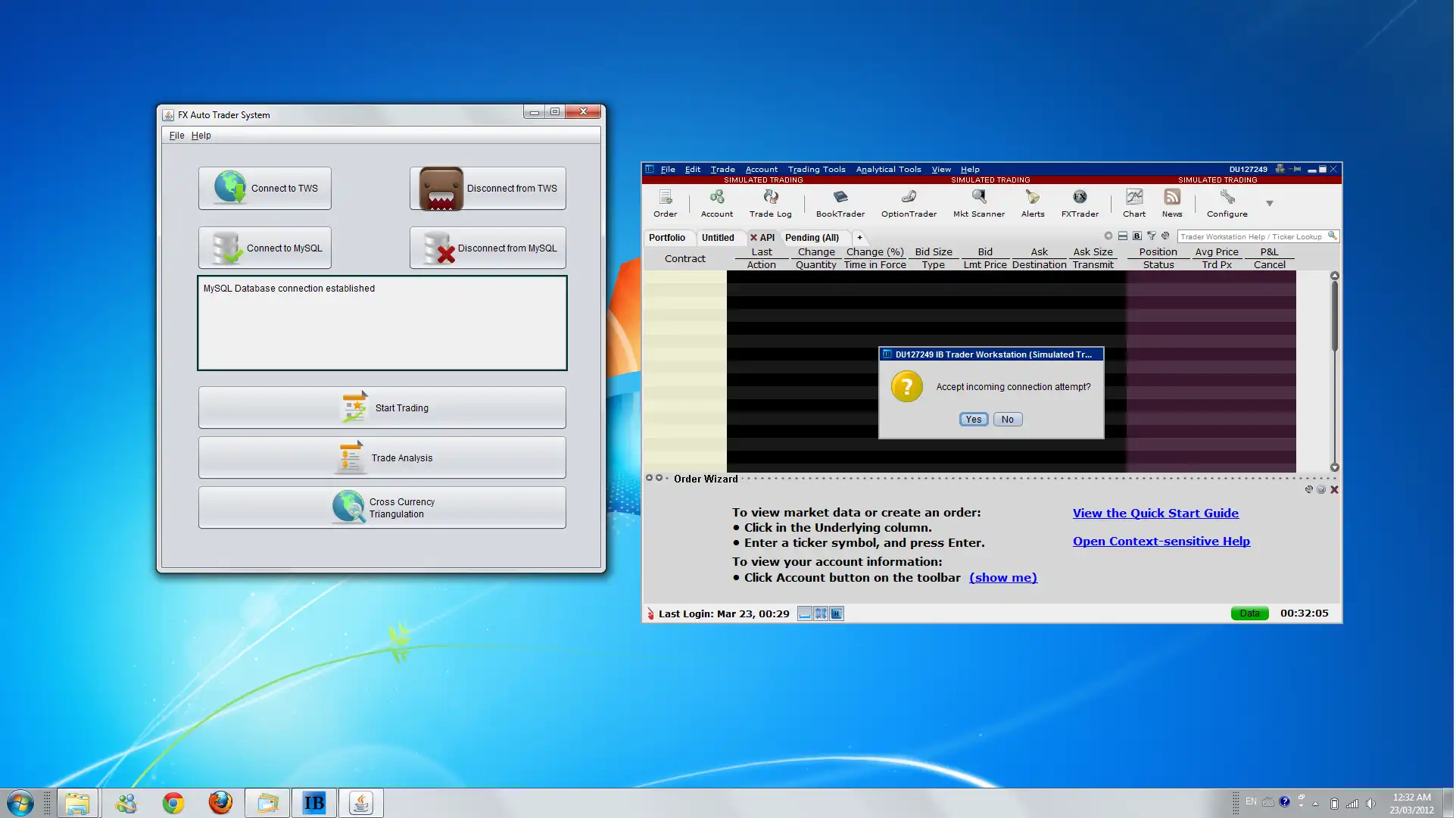
Task: Open the Chart tool in TWS toolbar
Action: (1132, 202)
